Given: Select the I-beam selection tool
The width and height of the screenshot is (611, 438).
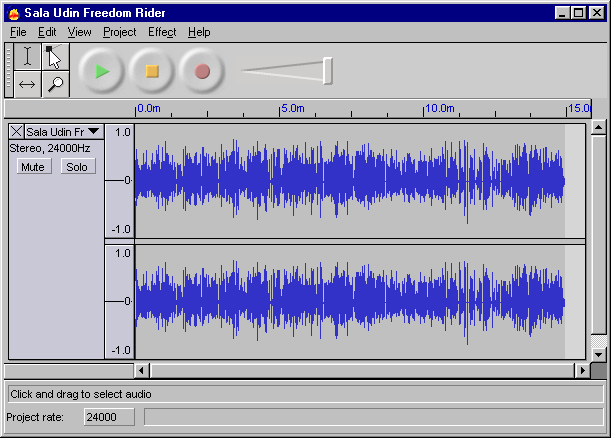Looking at the screenshot, I should point(27,57).
